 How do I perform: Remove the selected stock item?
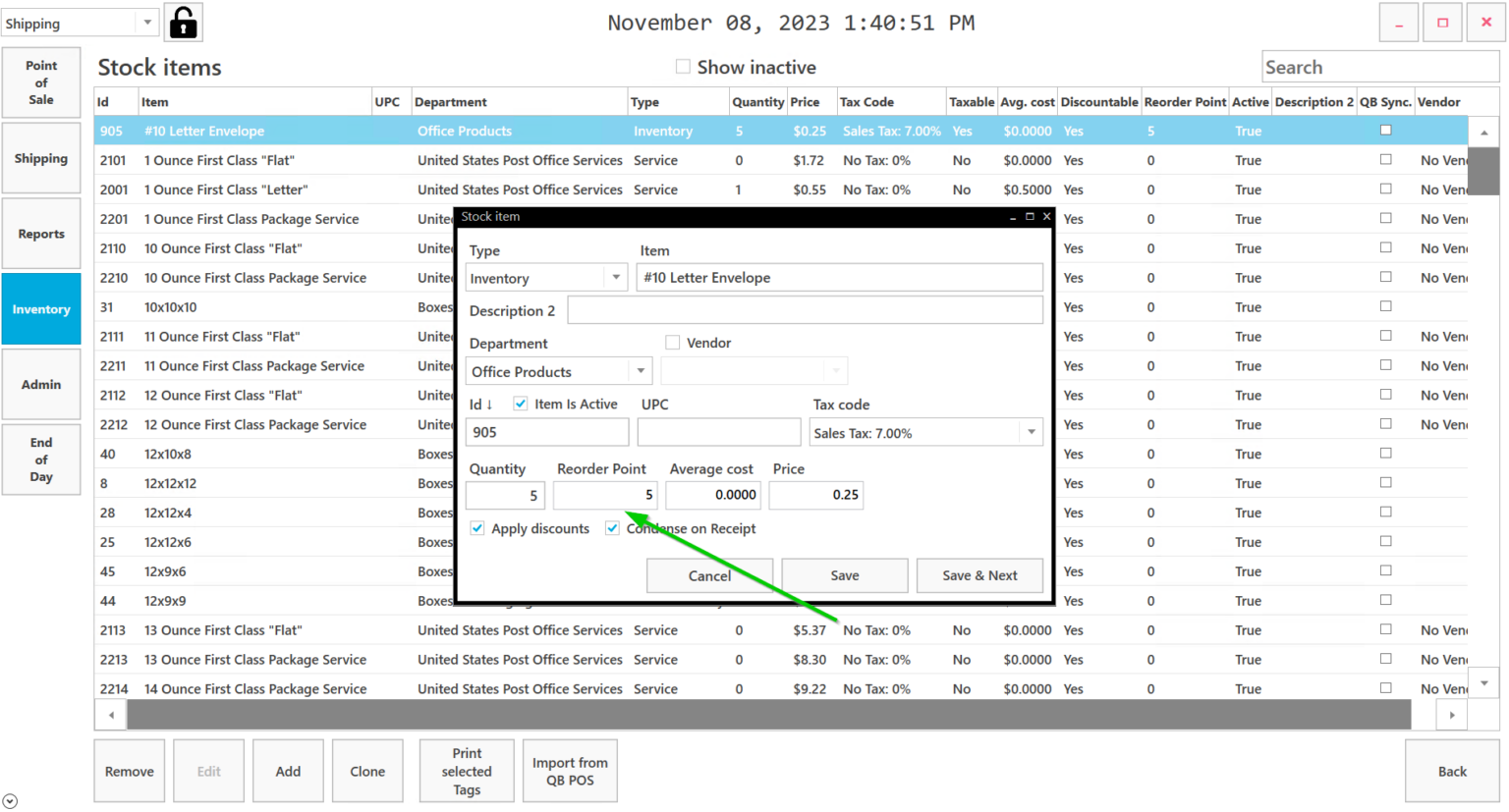[x=130, y=771]
